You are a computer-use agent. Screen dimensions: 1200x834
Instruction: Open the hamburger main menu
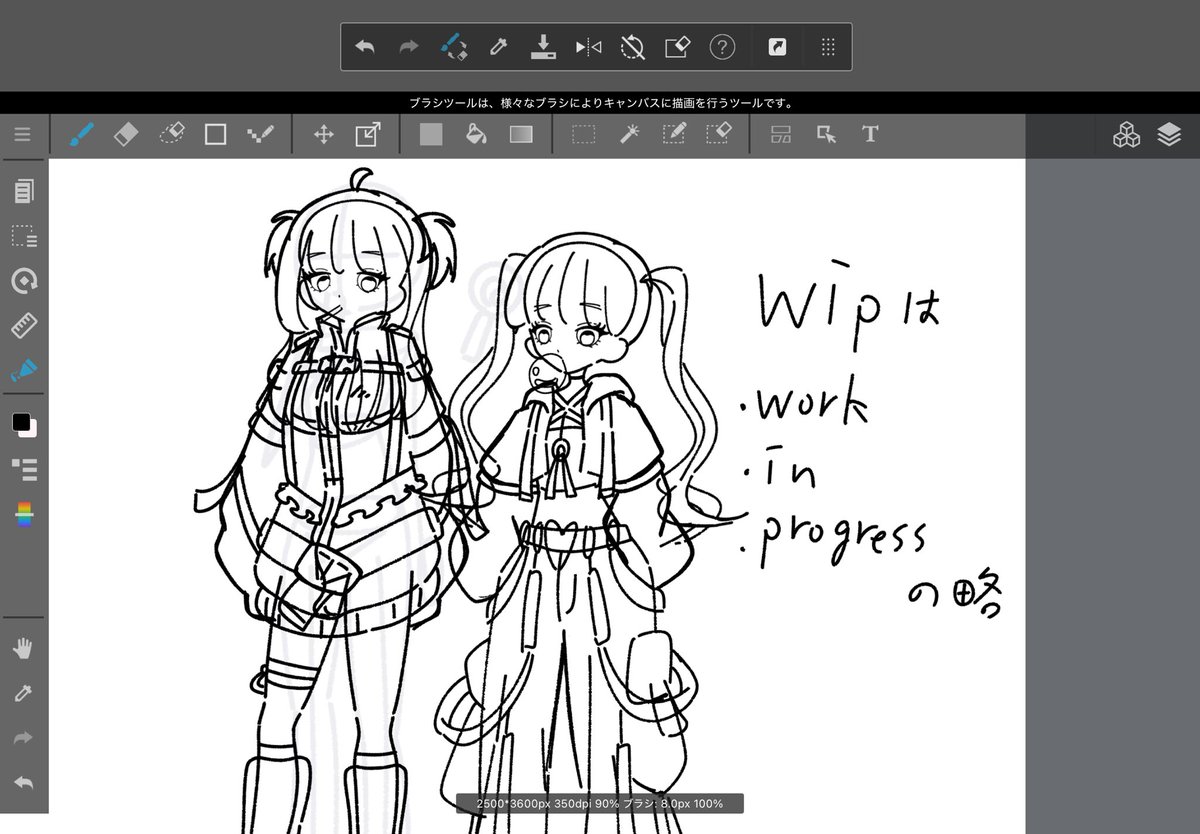tap(22, 134)
